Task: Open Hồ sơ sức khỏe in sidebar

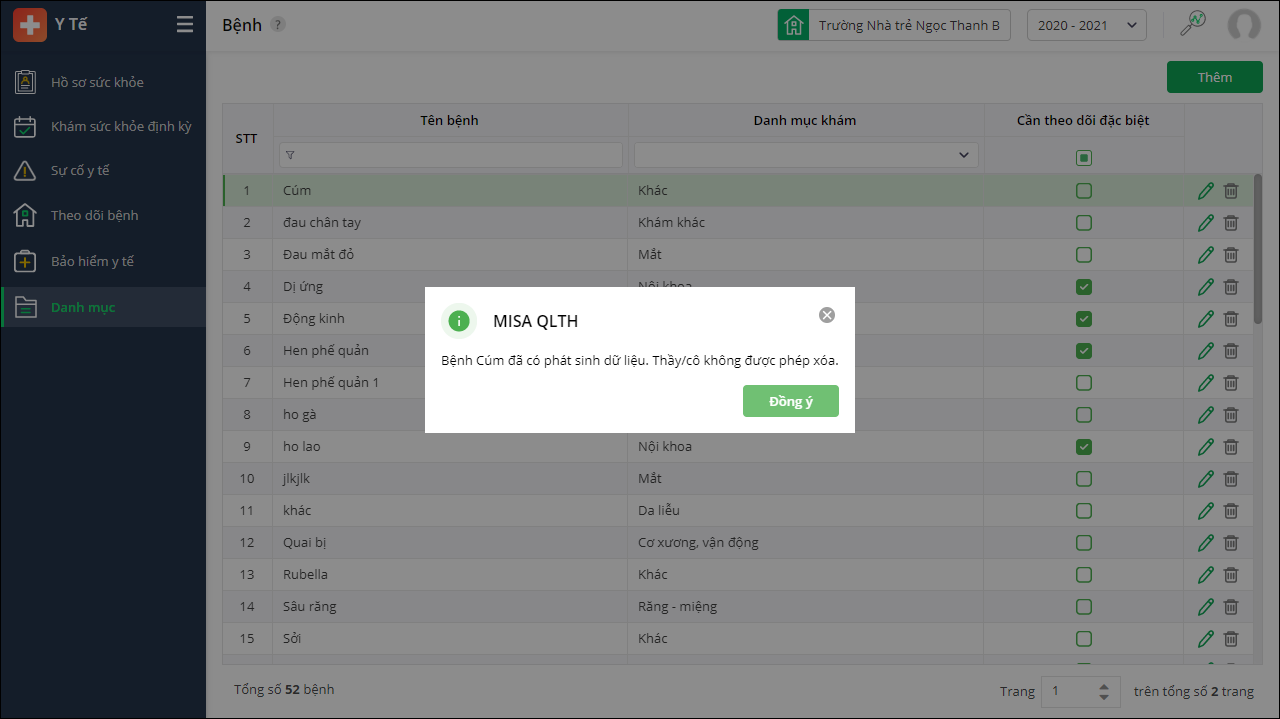Action: [97, 82]
